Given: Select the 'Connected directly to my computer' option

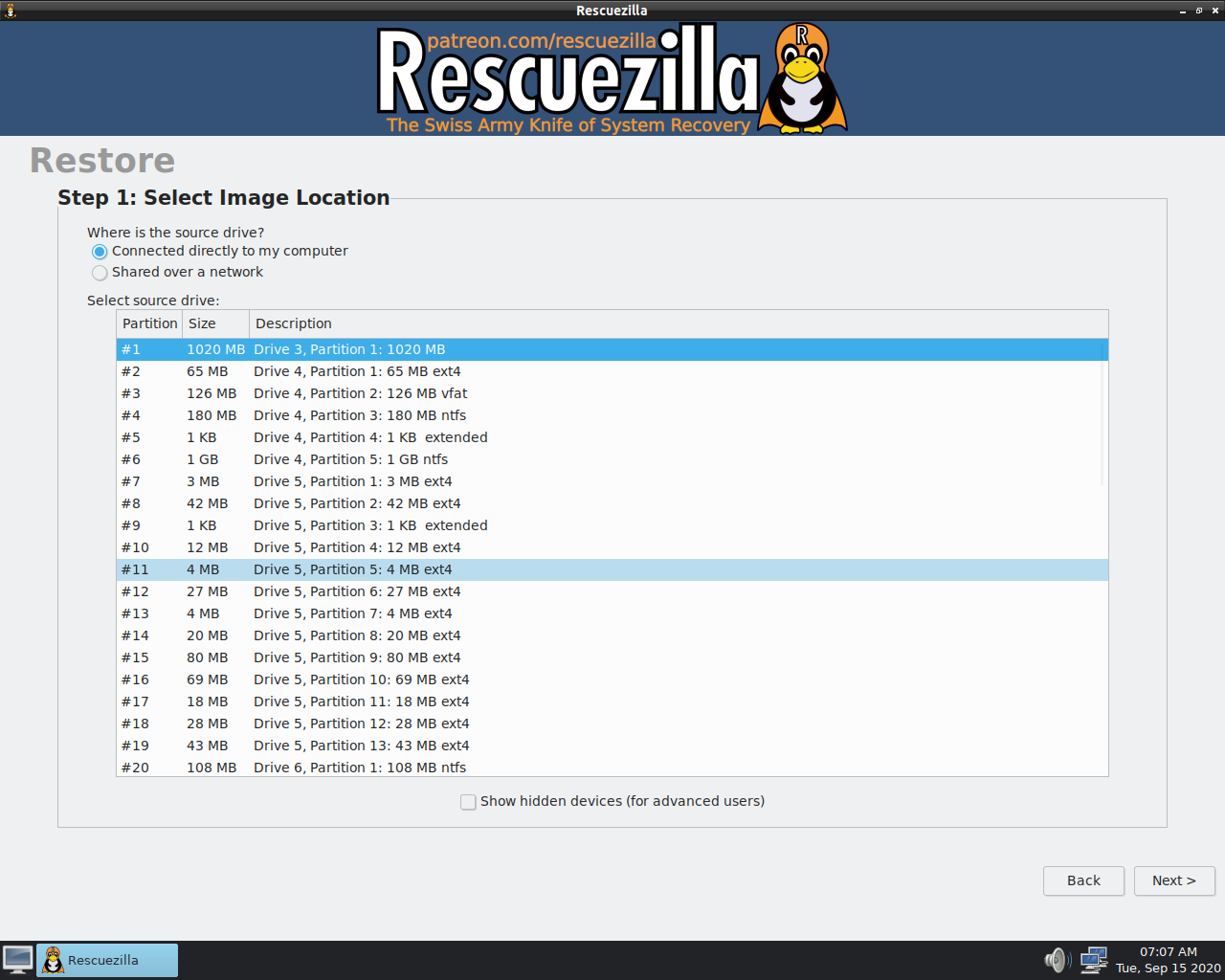Looking at the screenshot, I should pyautogui.click(x=100, y=252).
